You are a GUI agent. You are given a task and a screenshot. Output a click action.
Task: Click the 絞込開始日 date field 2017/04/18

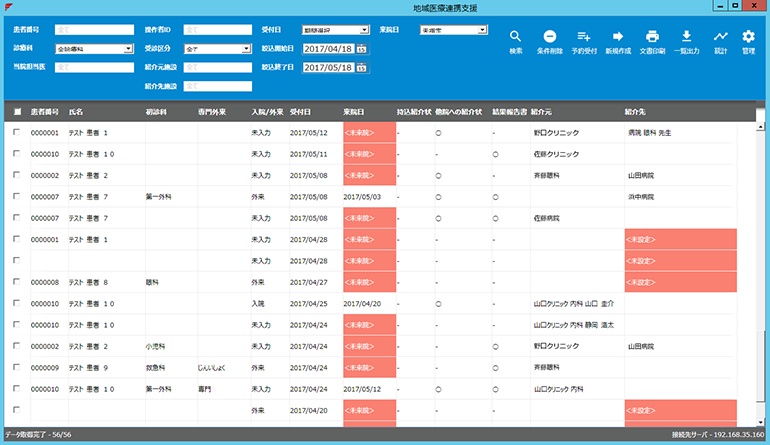pos(329,49)
